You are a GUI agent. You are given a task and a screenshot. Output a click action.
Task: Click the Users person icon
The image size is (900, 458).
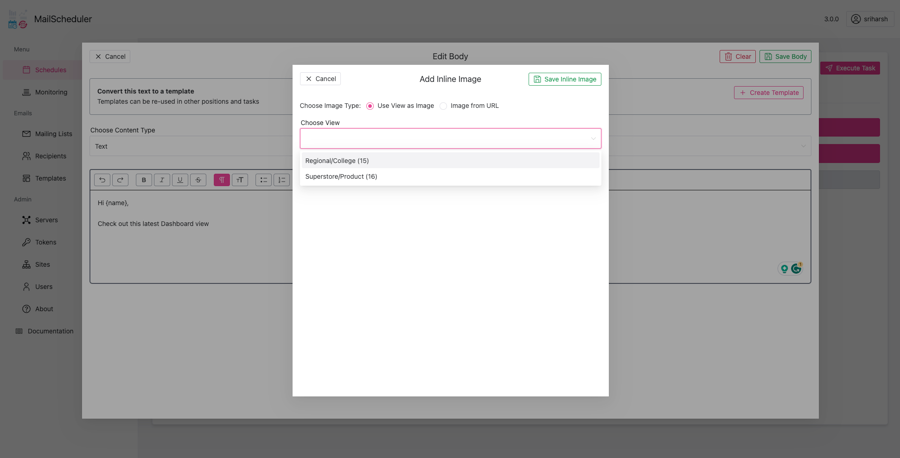[26, 286]
